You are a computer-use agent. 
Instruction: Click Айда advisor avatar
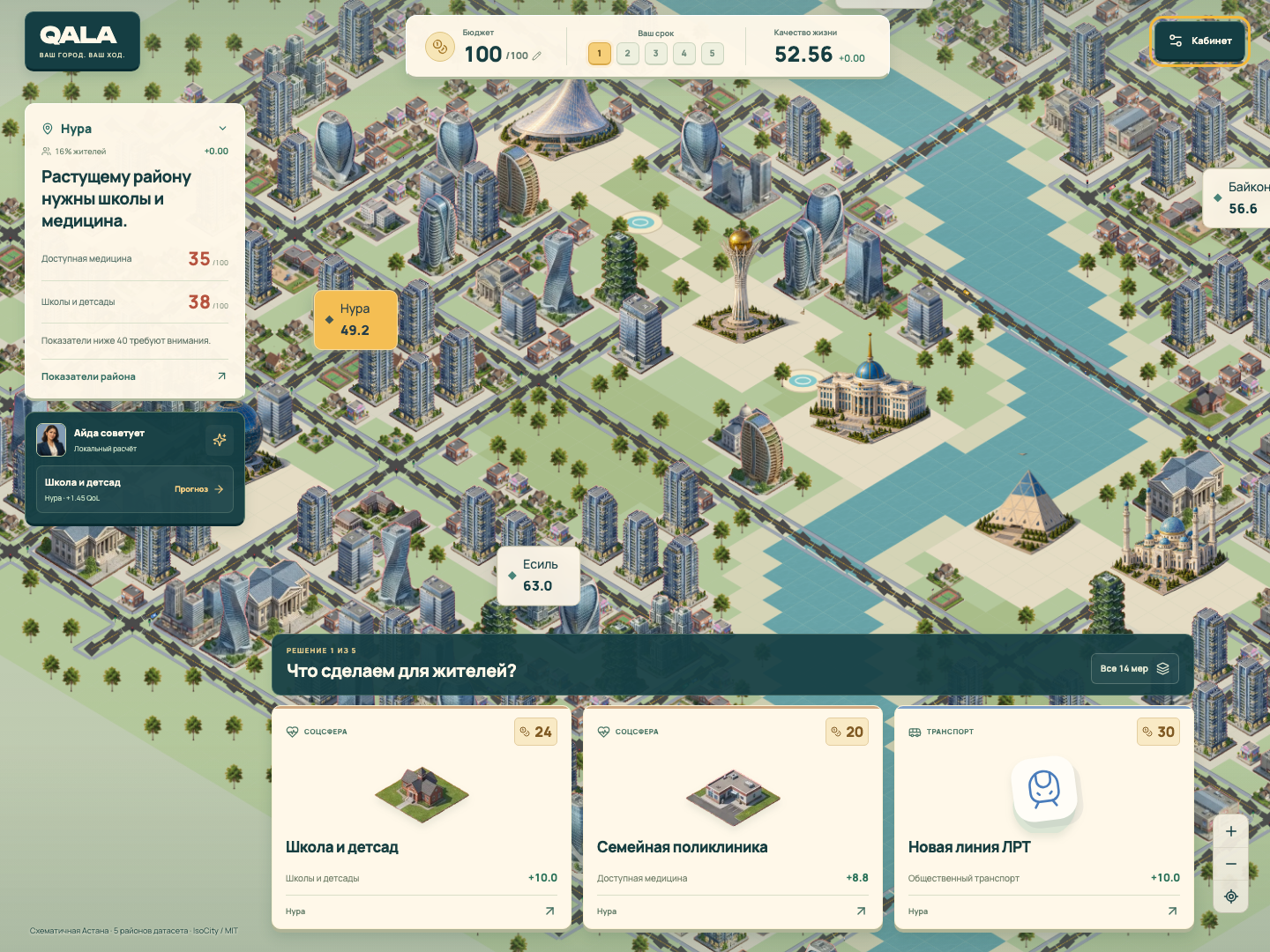tap(51, 440)
